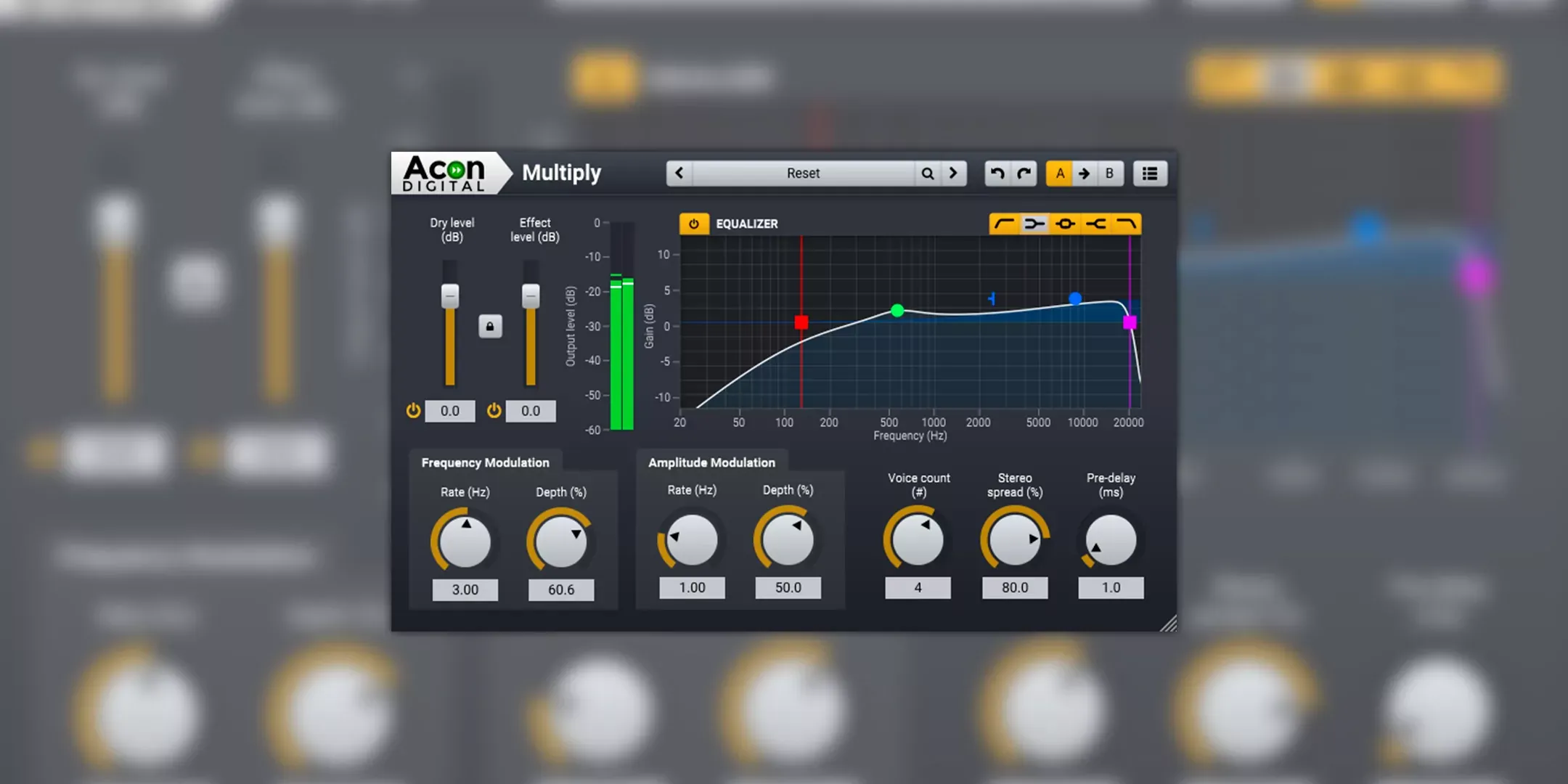1568x784 pixels.
Task: Click the Acon Digital logo
Action: coord(444,173)
